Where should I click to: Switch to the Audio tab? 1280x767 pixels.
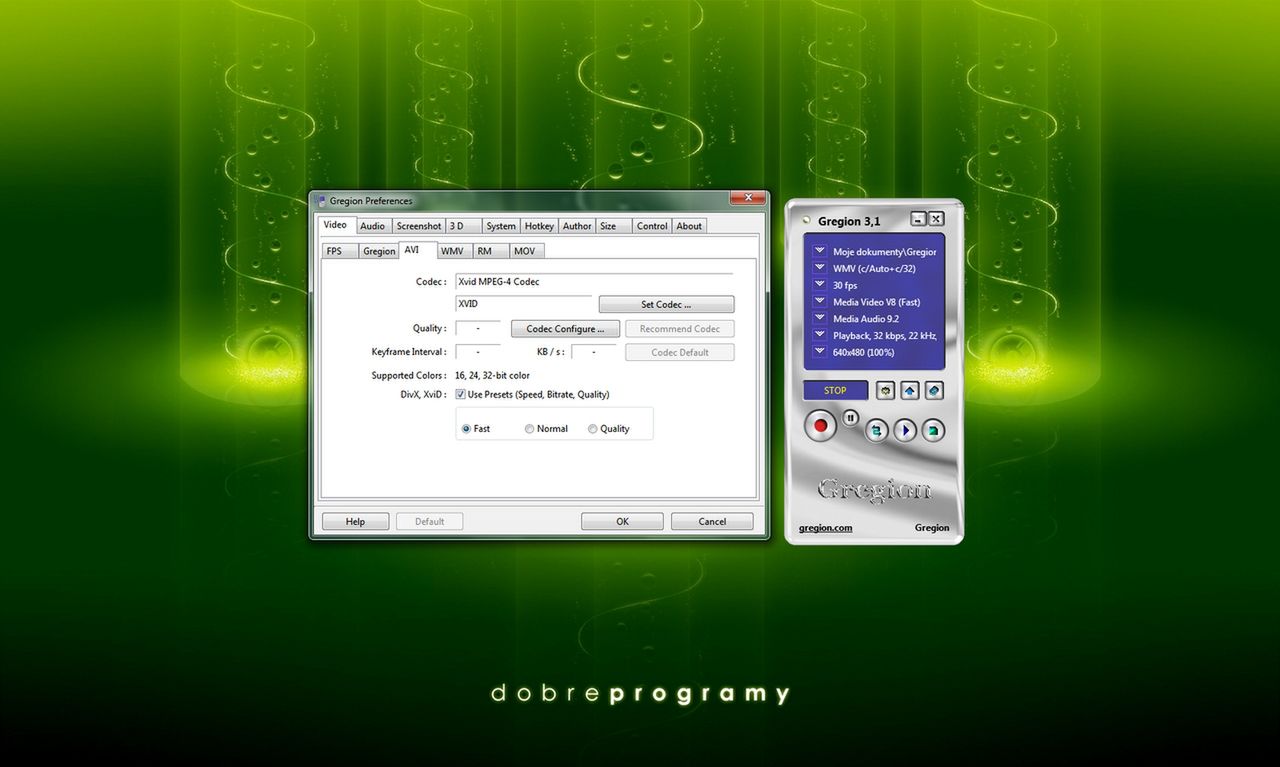pyautogui.click(x=373, y=226)
